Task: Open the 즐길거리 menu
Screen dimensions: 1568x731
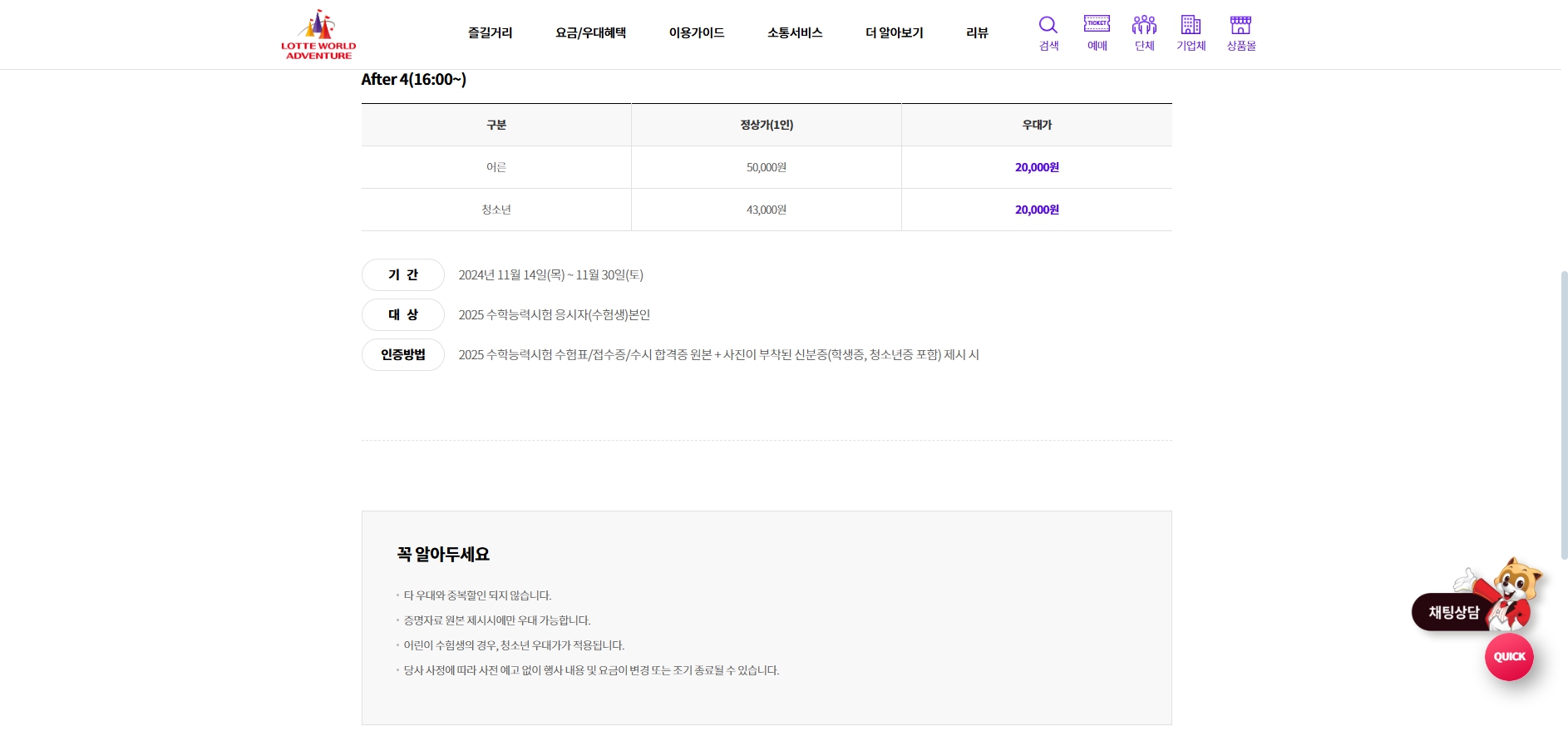Action: coord(490,32)
